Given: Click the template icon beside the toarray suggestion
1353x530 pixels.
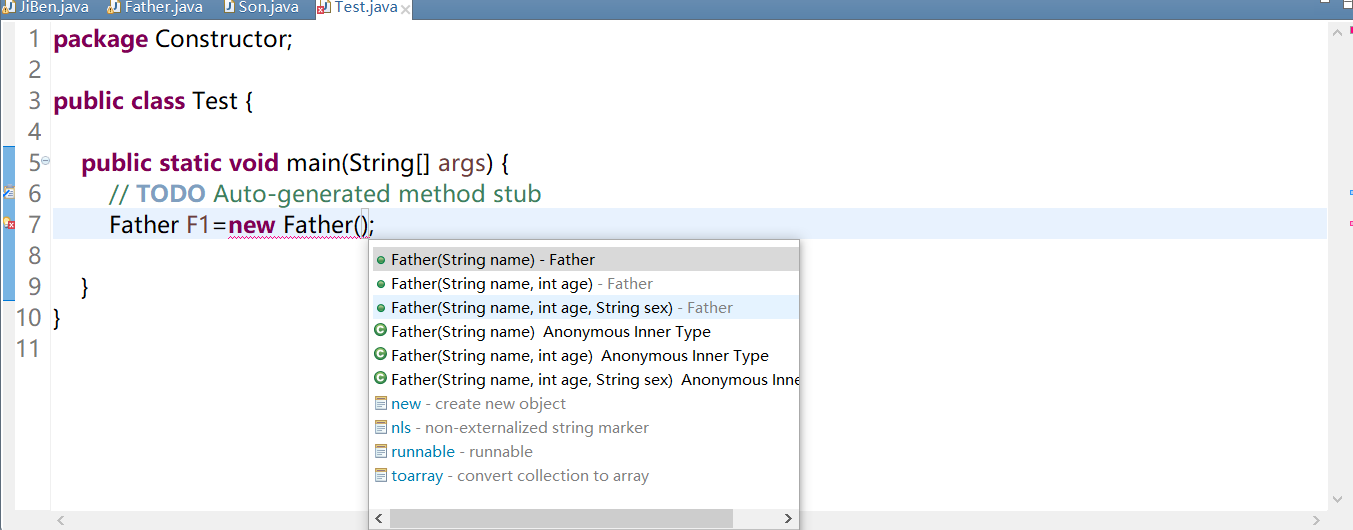Looking at the screenshot, I should point(380,475).
